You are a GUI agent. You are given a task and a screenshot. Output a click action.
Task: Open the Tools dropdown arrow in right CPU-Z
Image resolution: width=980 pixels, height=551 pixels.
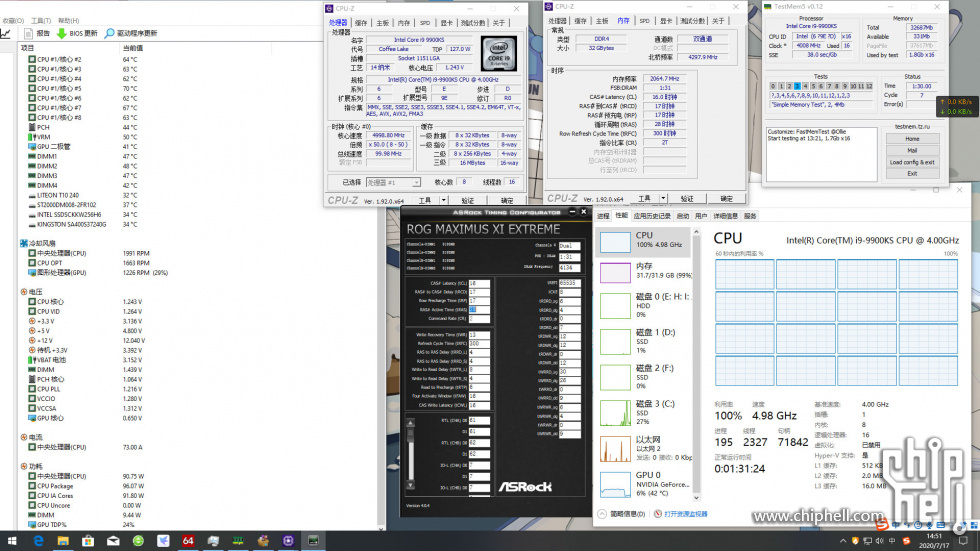(x=663, y=199)
